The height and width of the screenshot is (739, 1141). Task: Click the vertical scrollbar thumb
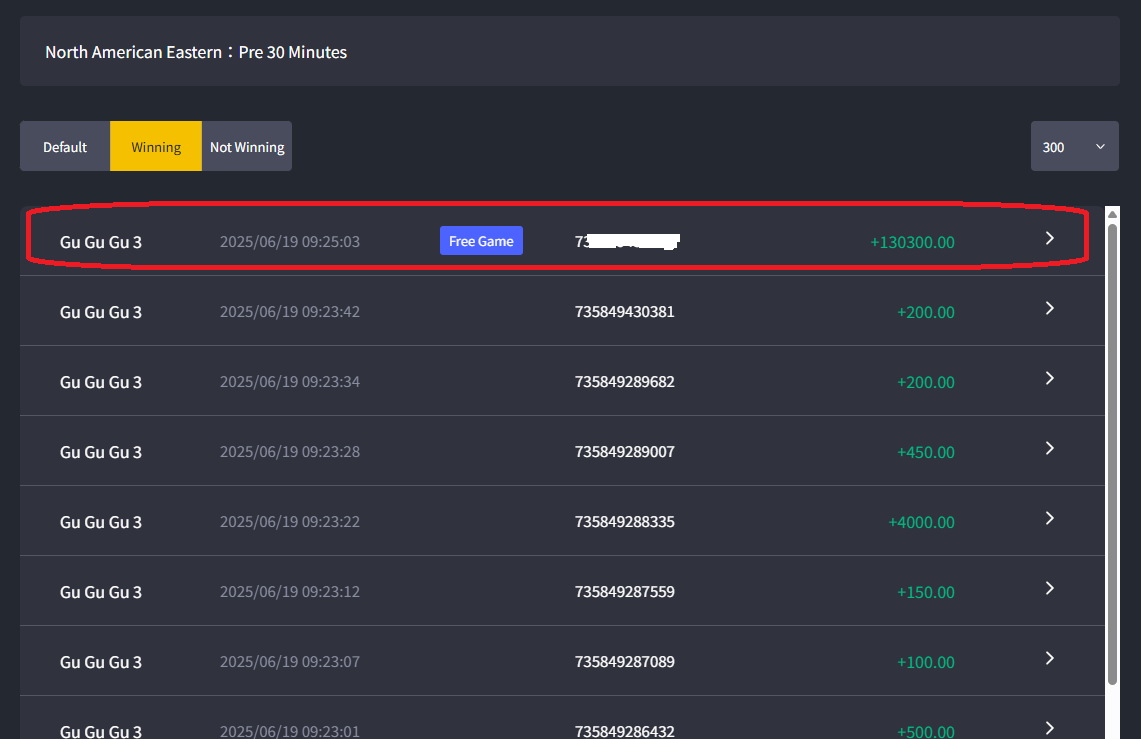pos(1112,454)
